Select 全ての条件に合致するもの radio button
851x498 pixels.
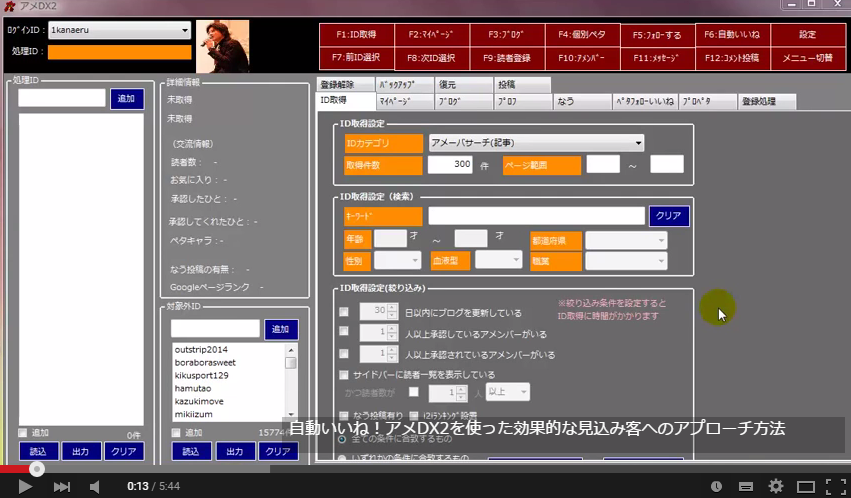342,438
